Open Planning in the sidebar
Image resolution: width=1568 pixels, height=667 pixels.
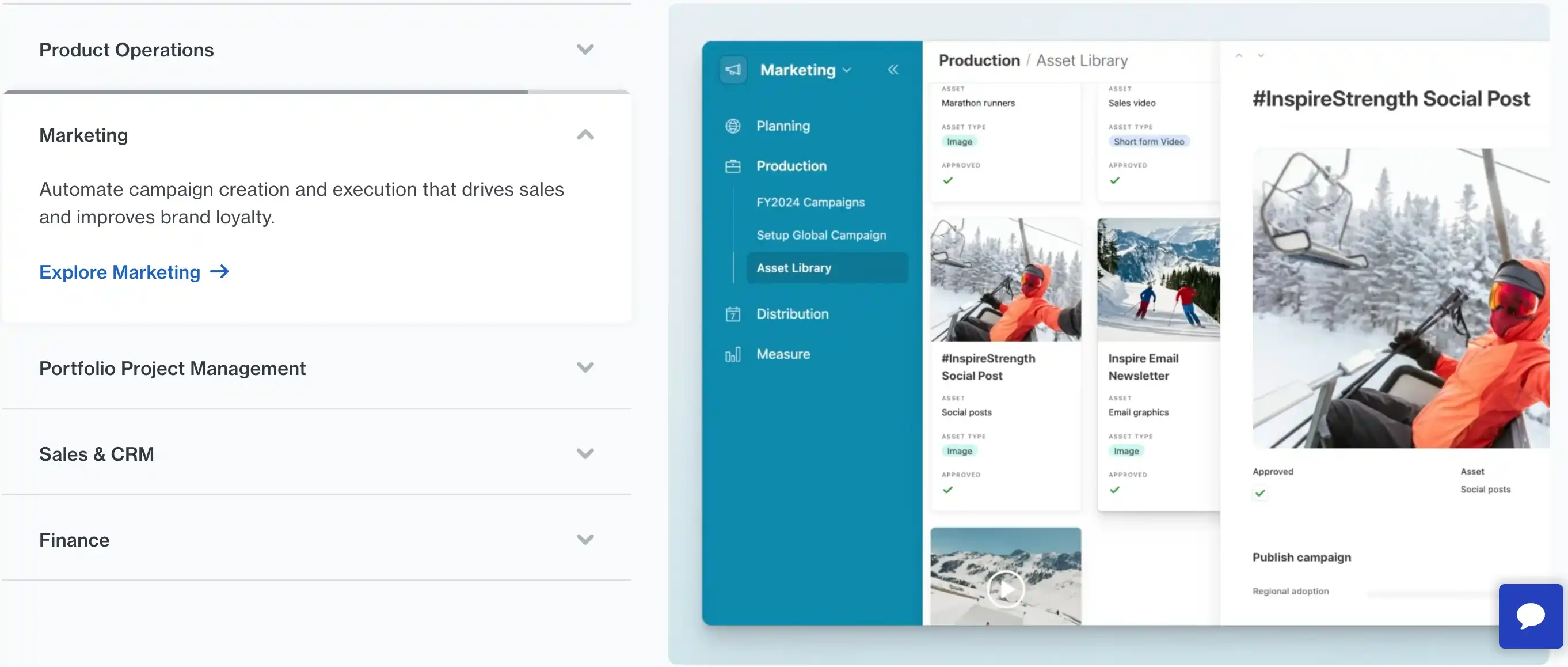(x=783, y=126)
